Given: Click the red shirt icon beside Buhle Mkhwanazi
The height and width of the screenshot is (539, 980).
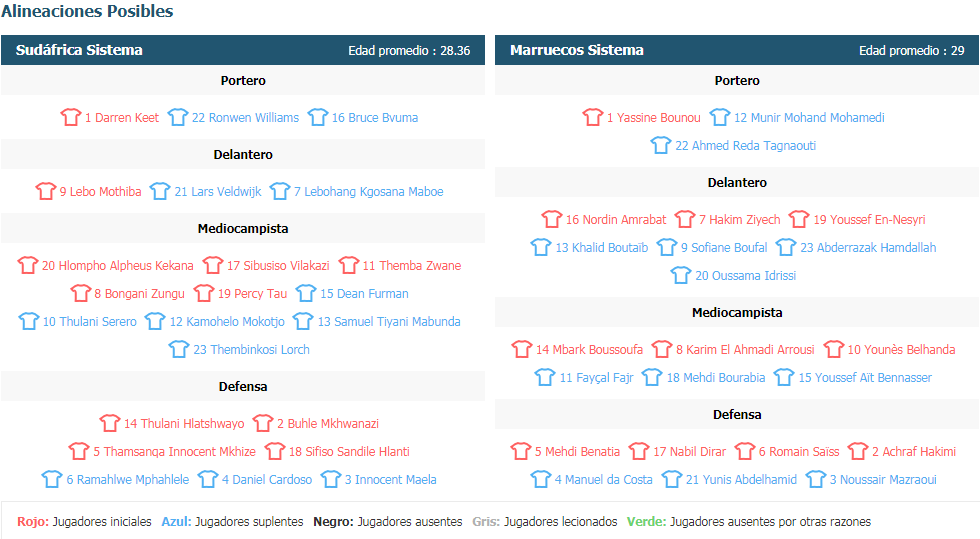Looking at the screenshot, I should click(262, 423).
